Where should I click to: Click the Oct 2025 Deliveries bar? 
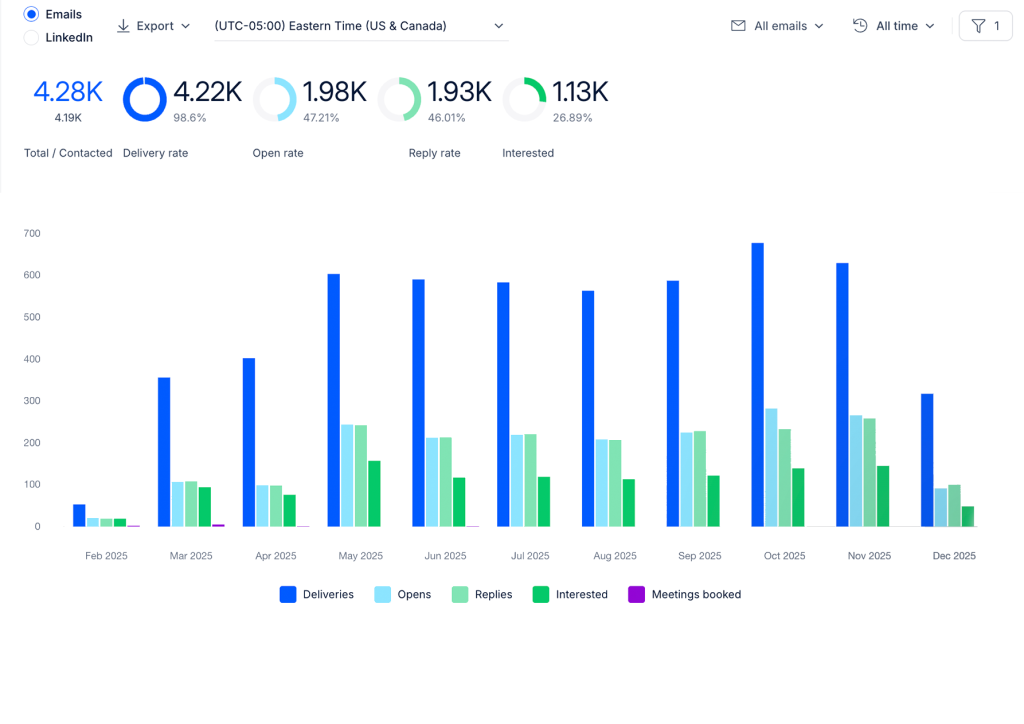[x=758, y=385]
